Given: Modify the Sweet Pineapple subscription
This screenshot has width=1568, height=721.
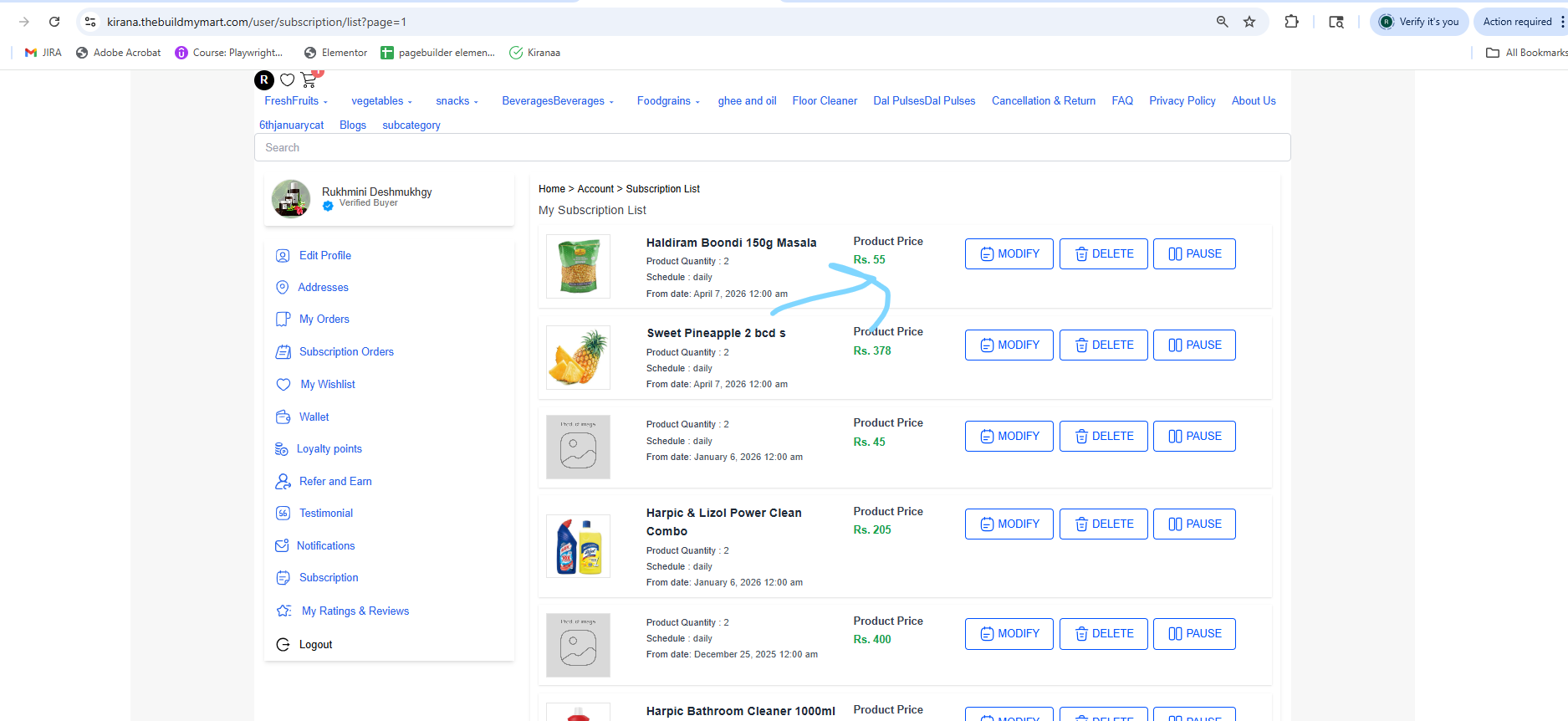Looking at the screenshot, I should point(1009,345).
